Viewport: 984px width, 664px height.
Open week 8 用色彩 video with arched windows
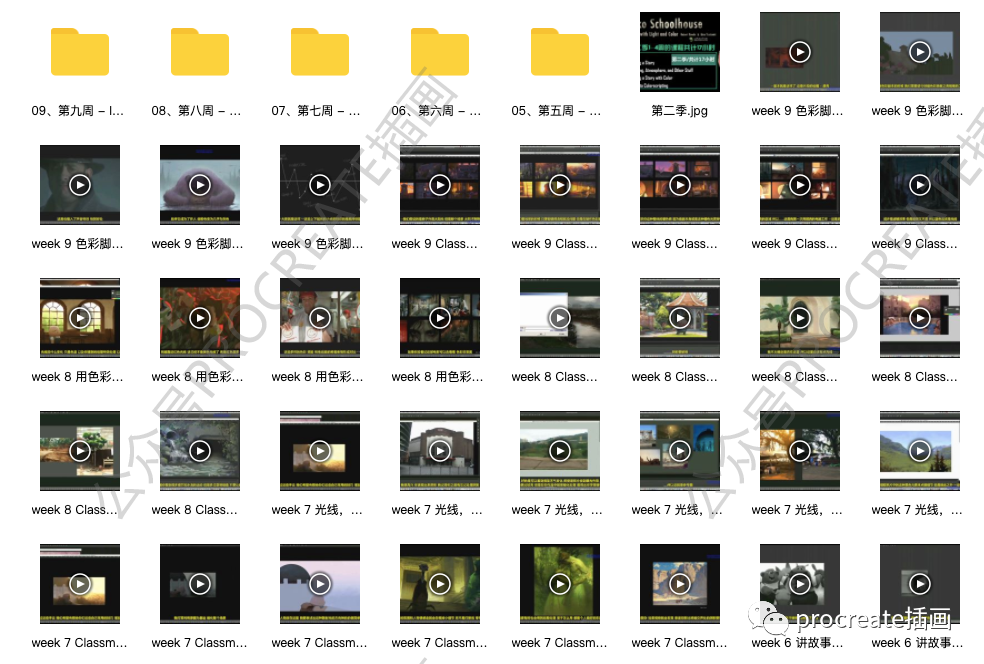click(80, 318)
